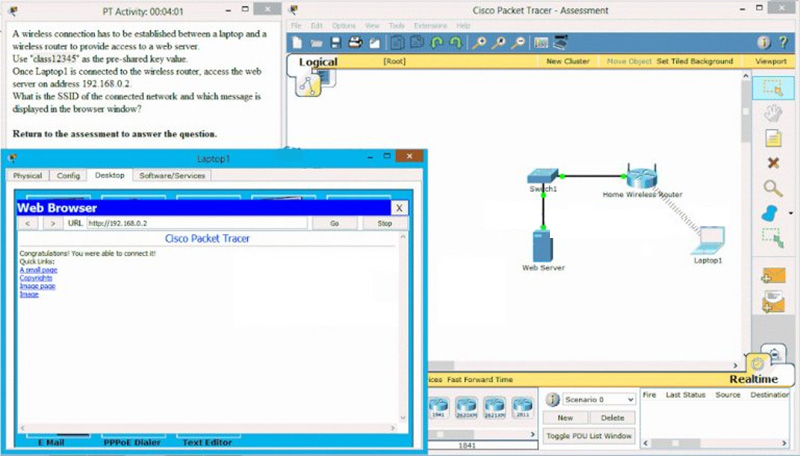Choose the Resize Shape tool
Viewport: 800px width, 456px height.
773,238
